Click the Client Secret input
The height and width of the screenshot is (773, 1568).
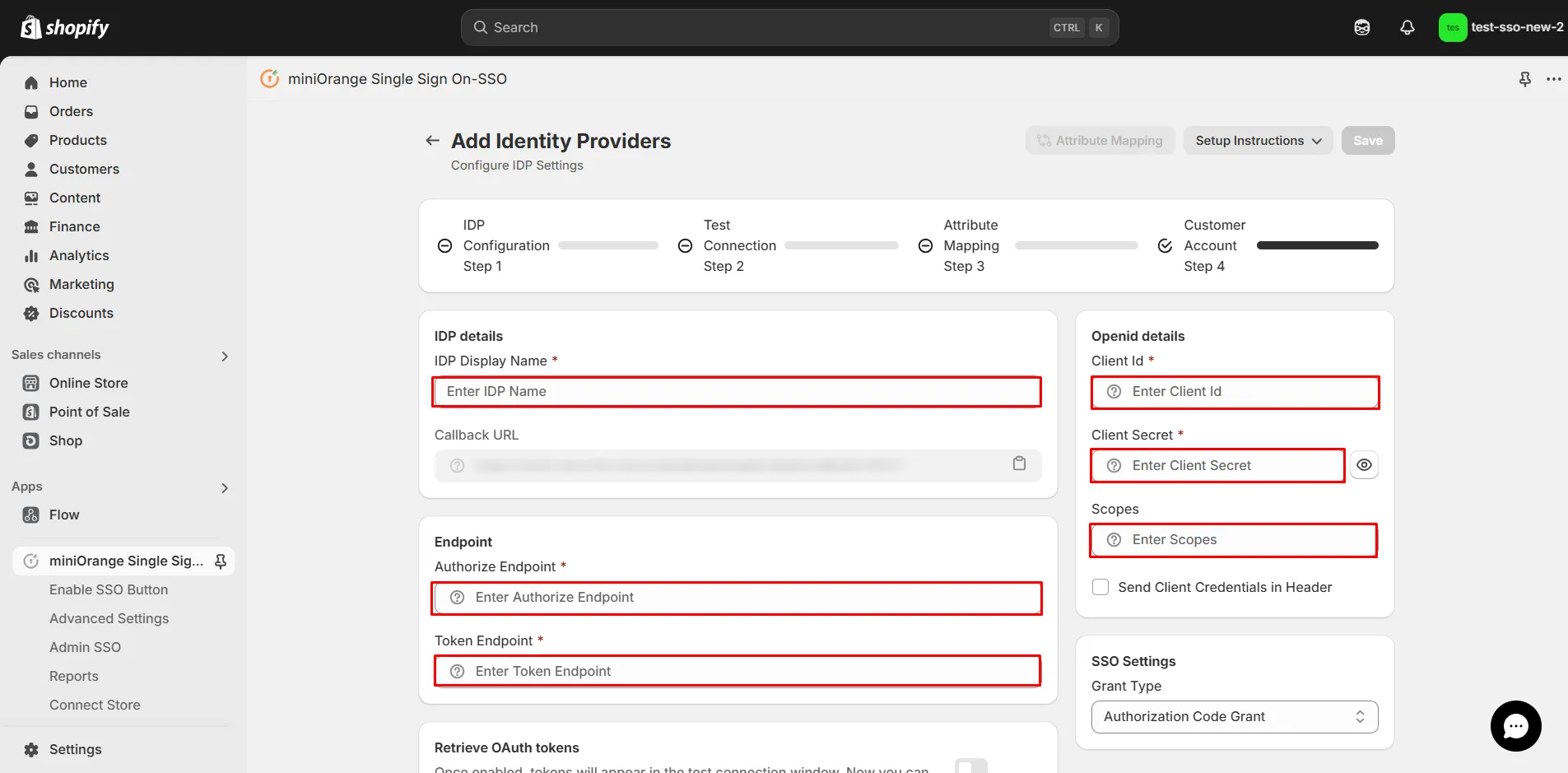tap(1218, 466)
